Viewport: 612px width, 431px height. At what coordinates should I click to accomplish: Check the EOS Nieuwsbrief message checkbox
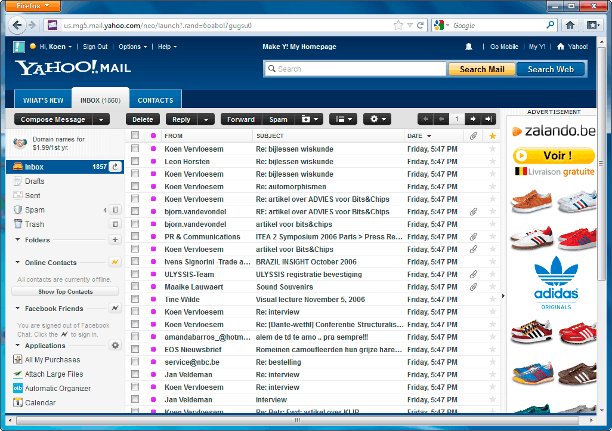135,349
